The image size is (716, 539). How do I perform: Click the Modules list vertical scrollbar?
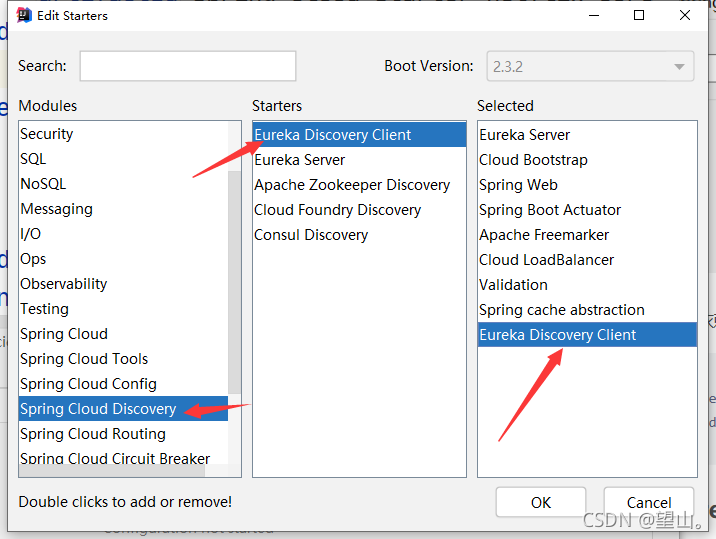tap(234, 282)
